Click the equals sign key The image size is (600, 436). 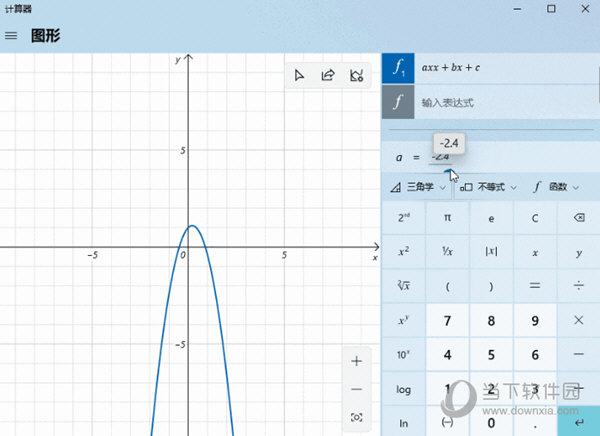pyautogui.click(x=535, y=286)
